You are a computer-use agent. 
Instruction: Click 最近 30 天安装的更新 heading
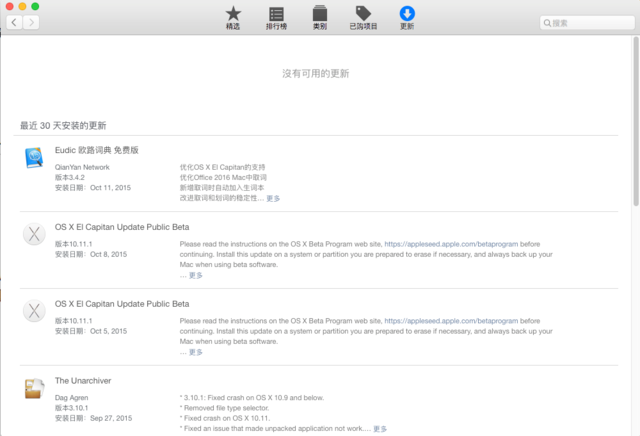[63, 126]
